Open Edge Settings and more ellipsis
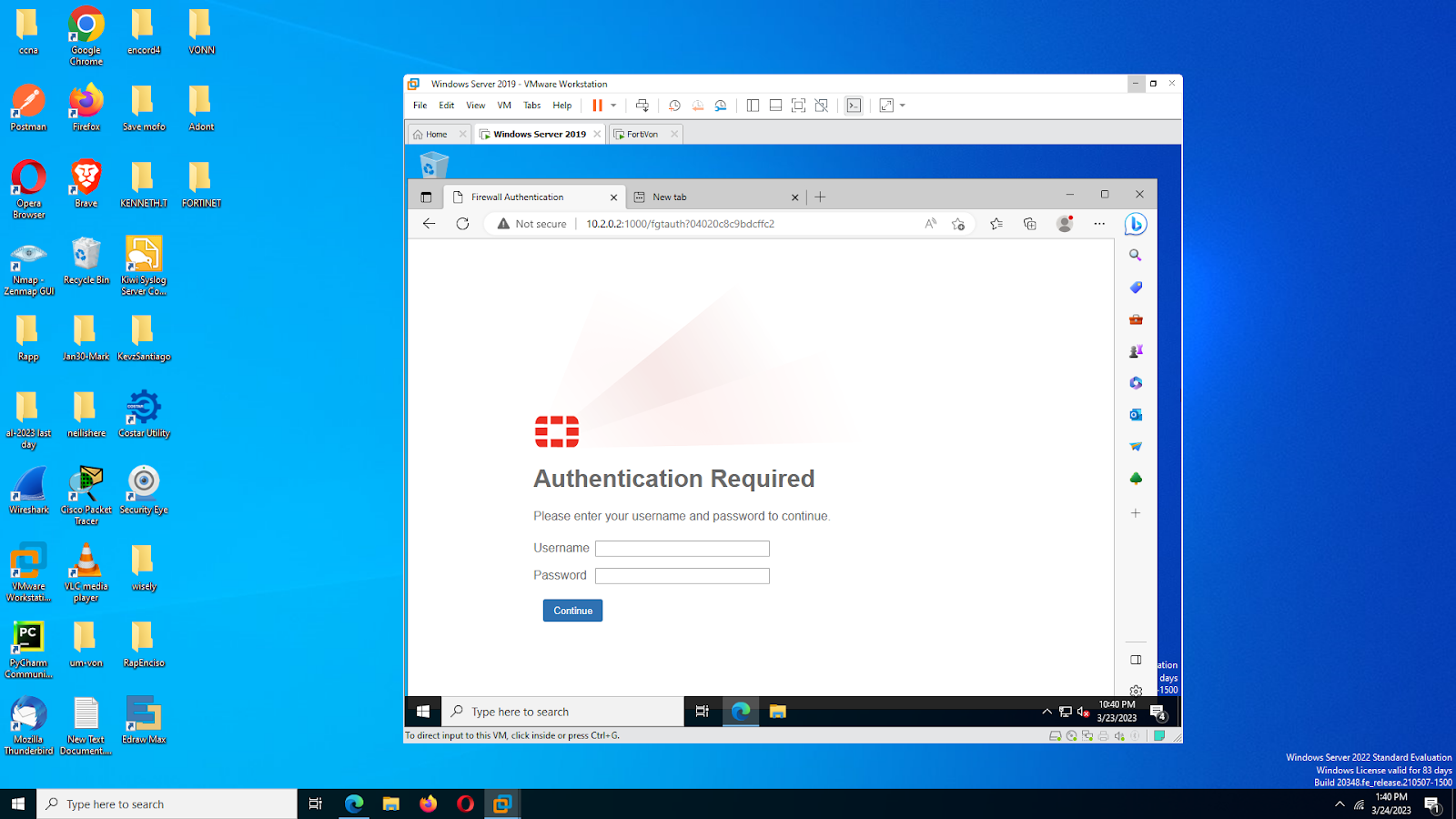The width and height of the screenshot is (1456, 819). pyautogui.click(x=1099, y=224)
